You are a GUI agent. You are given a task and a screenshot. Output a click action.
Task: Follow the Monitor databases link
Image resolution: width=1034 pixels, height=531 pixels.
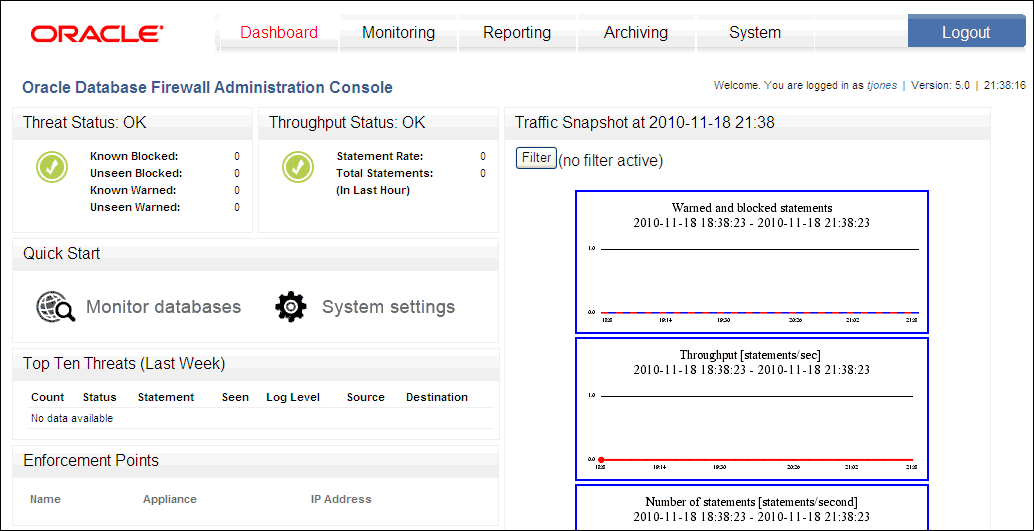pos(164,307)
